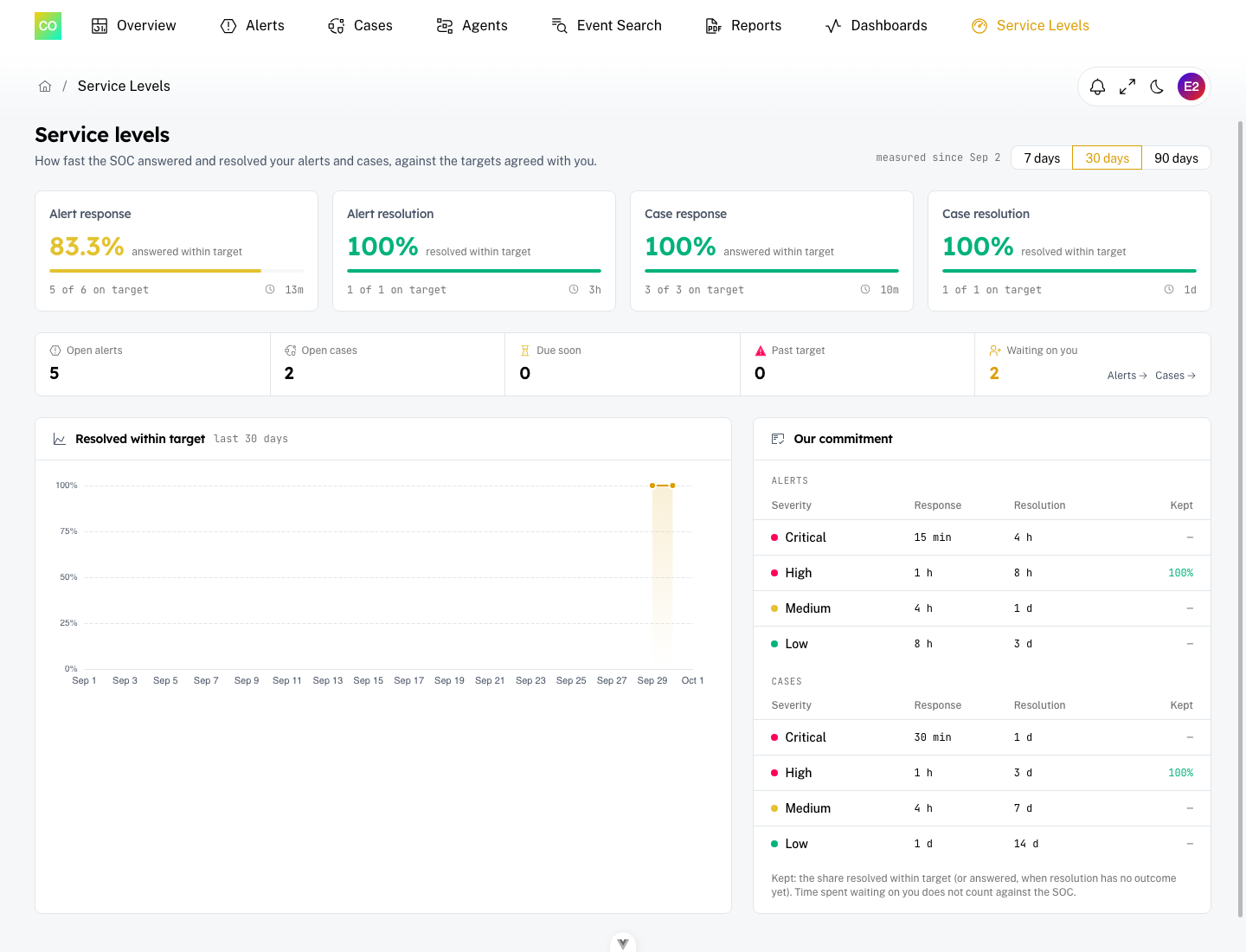Follow the Cases link under Waiting on you

coord(1176,376)
